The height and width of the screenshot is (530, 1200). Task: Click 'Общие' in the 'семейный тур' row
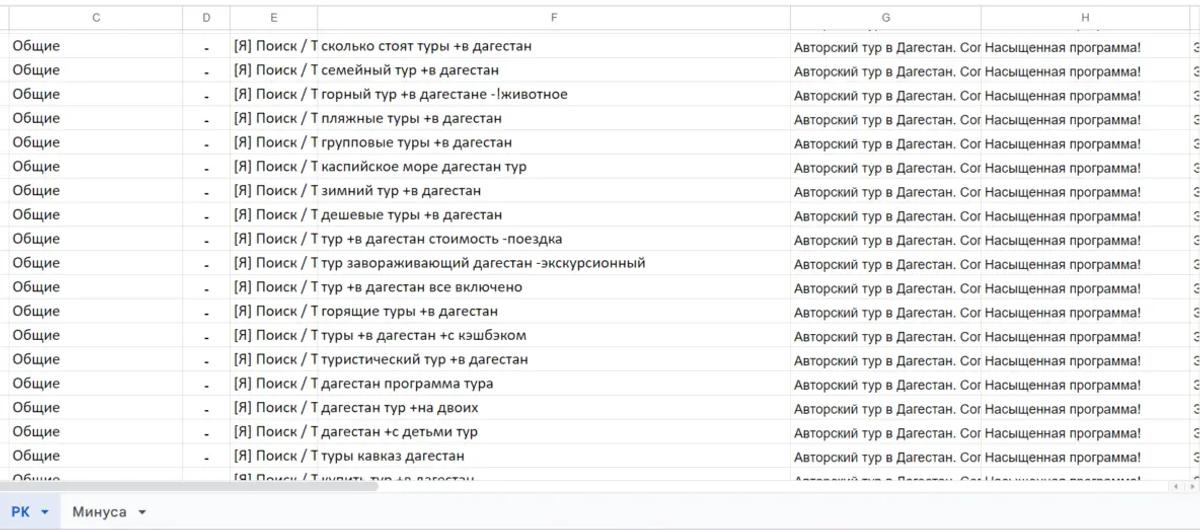pos(36,70)
